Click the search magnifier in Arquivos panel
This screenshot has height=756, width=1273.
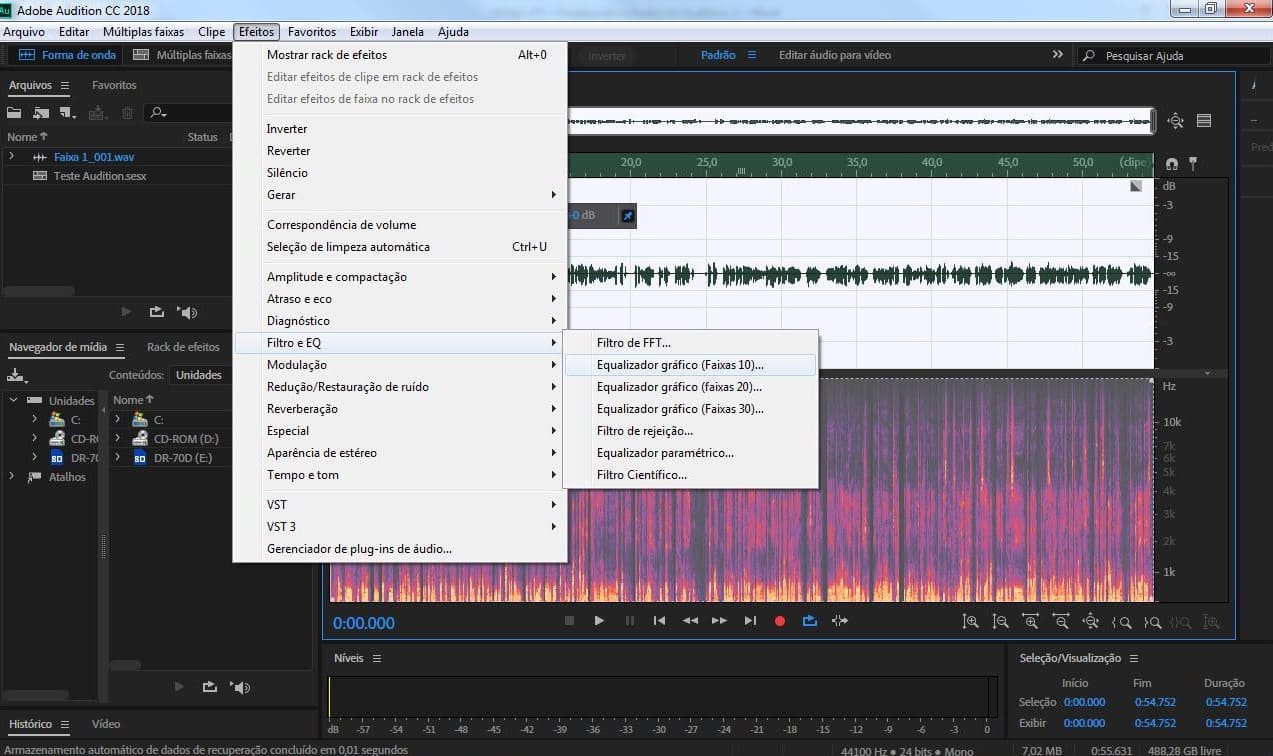tap(157, 113)
